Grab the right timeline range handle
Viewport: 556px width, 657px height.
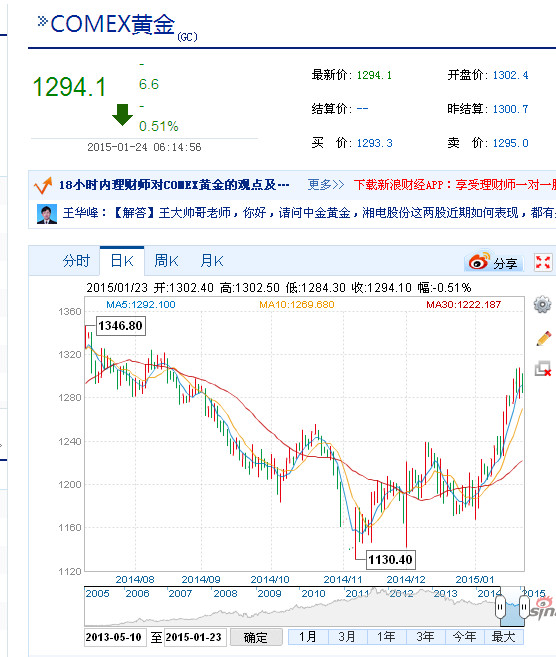tap(524, 607)
